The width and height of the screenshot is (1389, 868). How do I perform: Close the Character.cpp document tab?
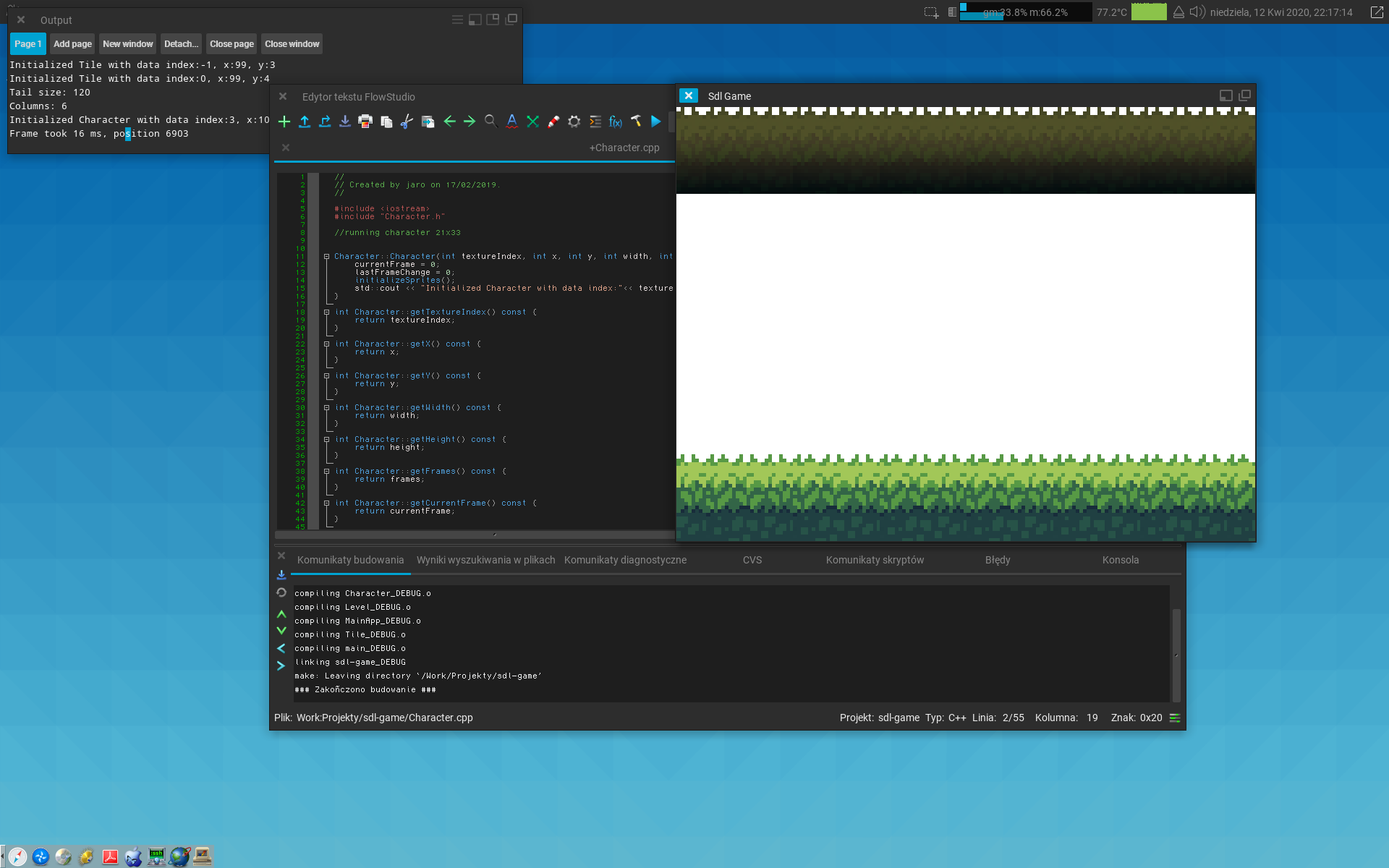coord(286,148)
